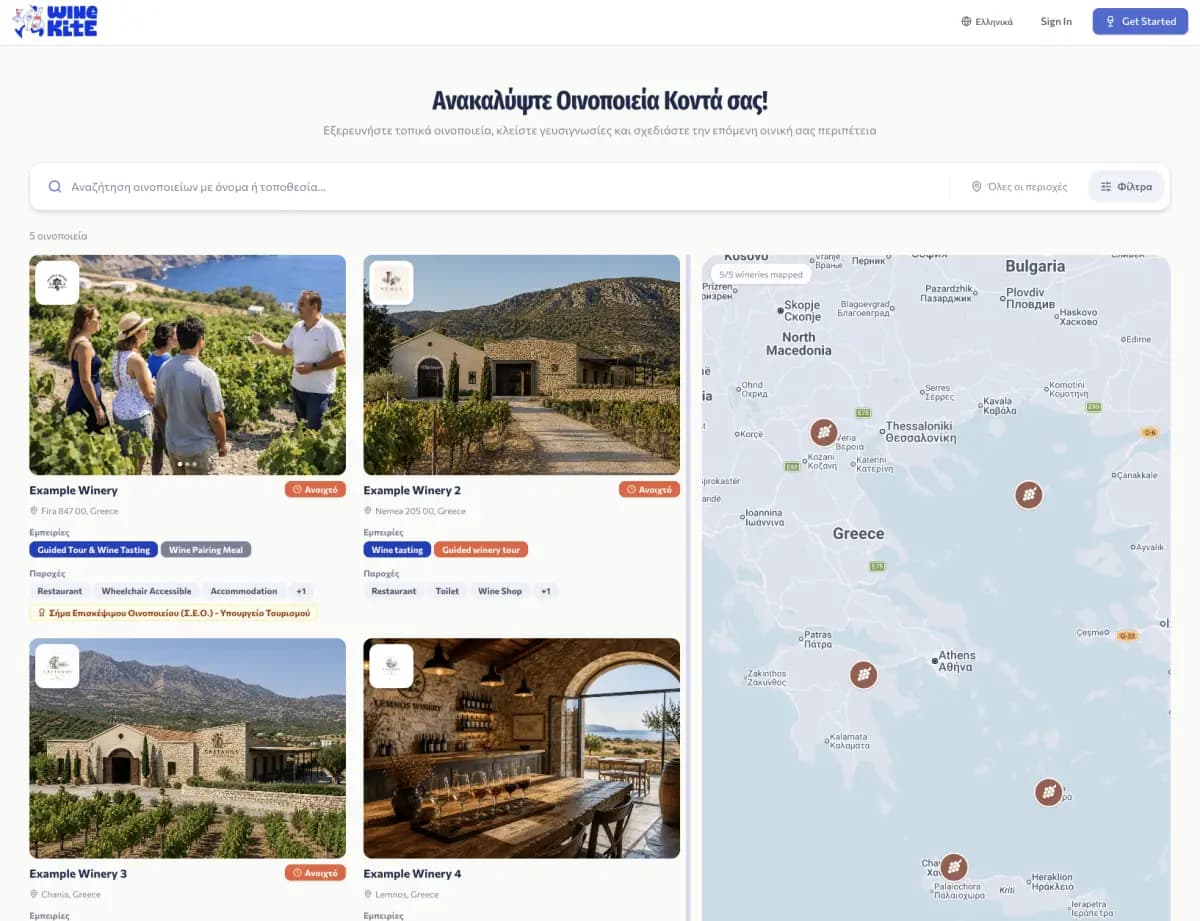Expand the +1 amenities for Example Winery
This screenshot has width=1200, height=921.
point(301,591)
